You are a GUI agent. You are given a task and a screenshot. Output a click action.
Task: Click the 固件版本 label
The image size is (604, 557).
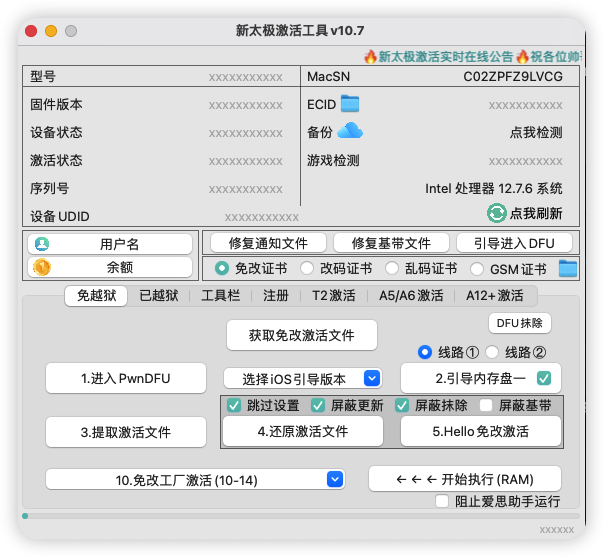coord(56,104)
